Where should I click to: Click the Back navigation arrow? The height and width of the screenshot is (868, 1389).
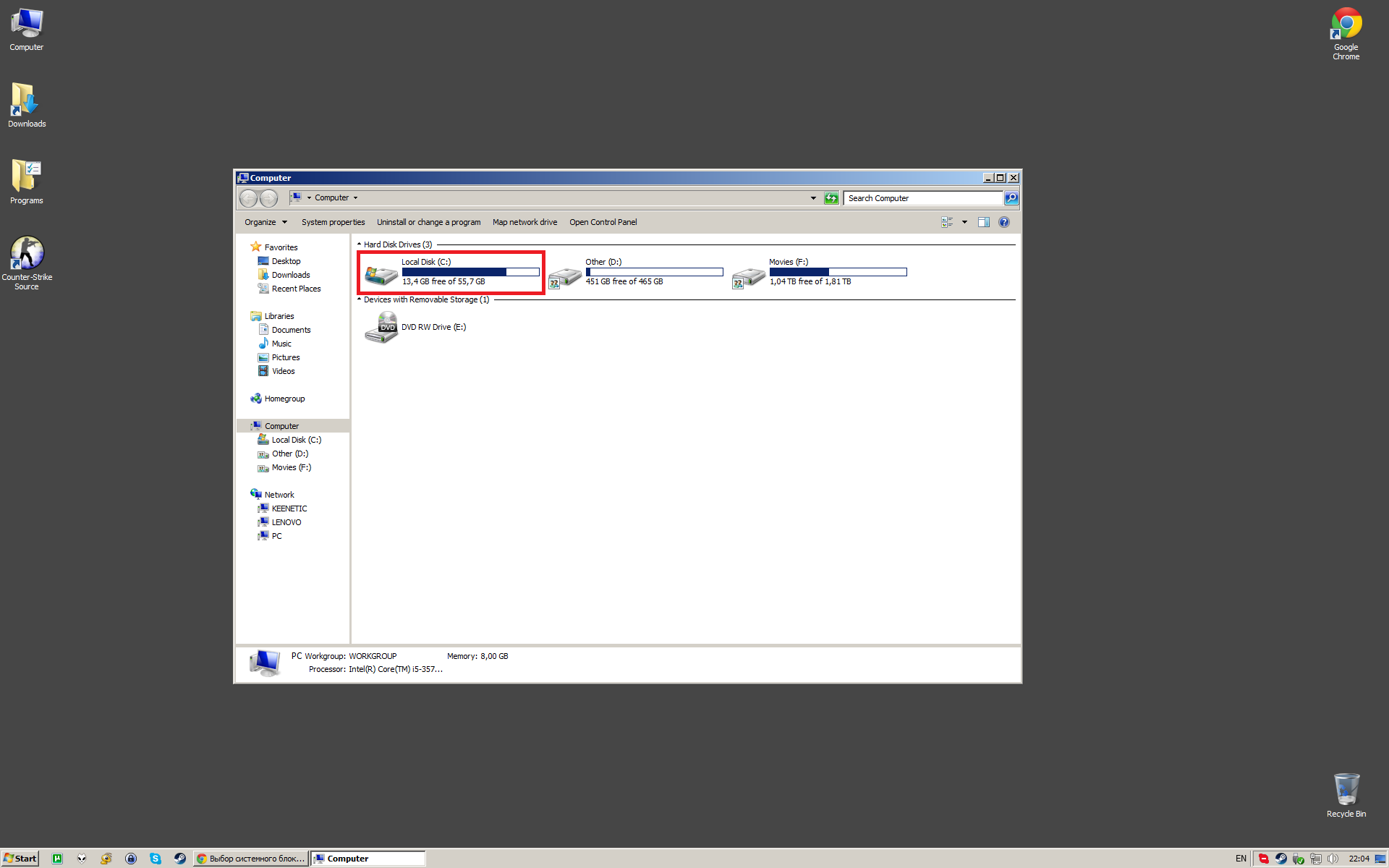[x=248, y=198]
